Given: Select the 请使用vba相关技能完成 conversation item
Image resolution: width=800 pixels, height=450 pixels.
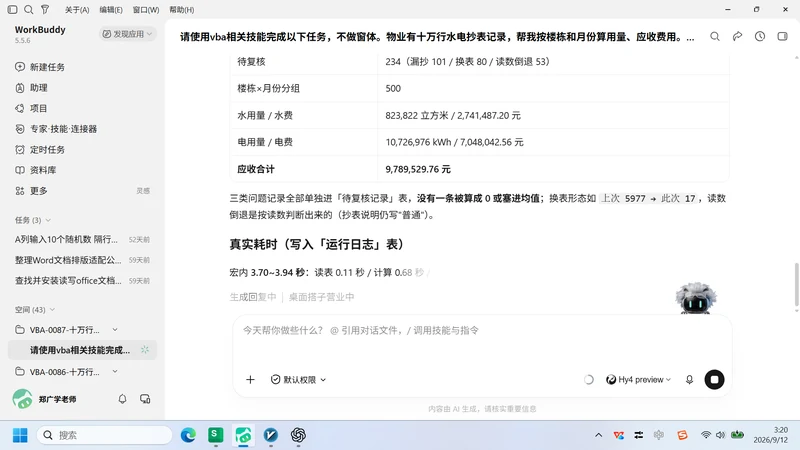Looking at the screenshot, I should 82,350.
